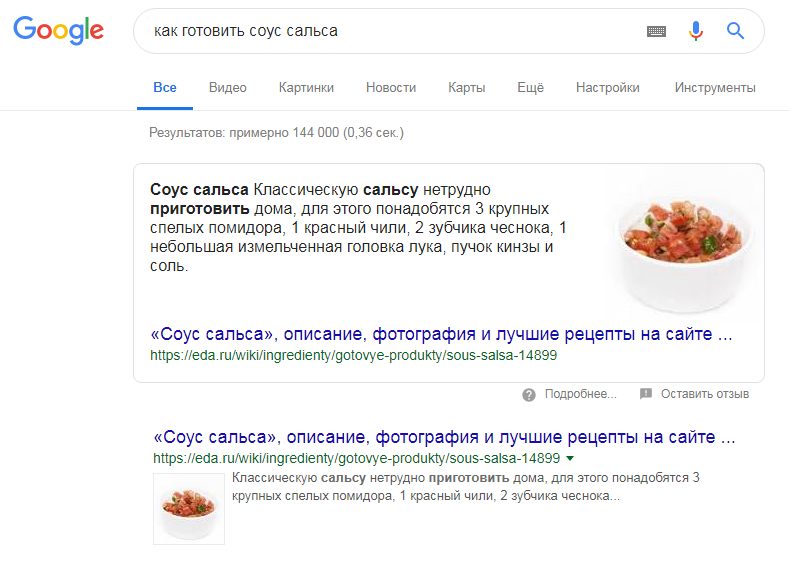The image size is (789, 565).
Task: Click the Подробнее link
Action: (x=580, y=394)
